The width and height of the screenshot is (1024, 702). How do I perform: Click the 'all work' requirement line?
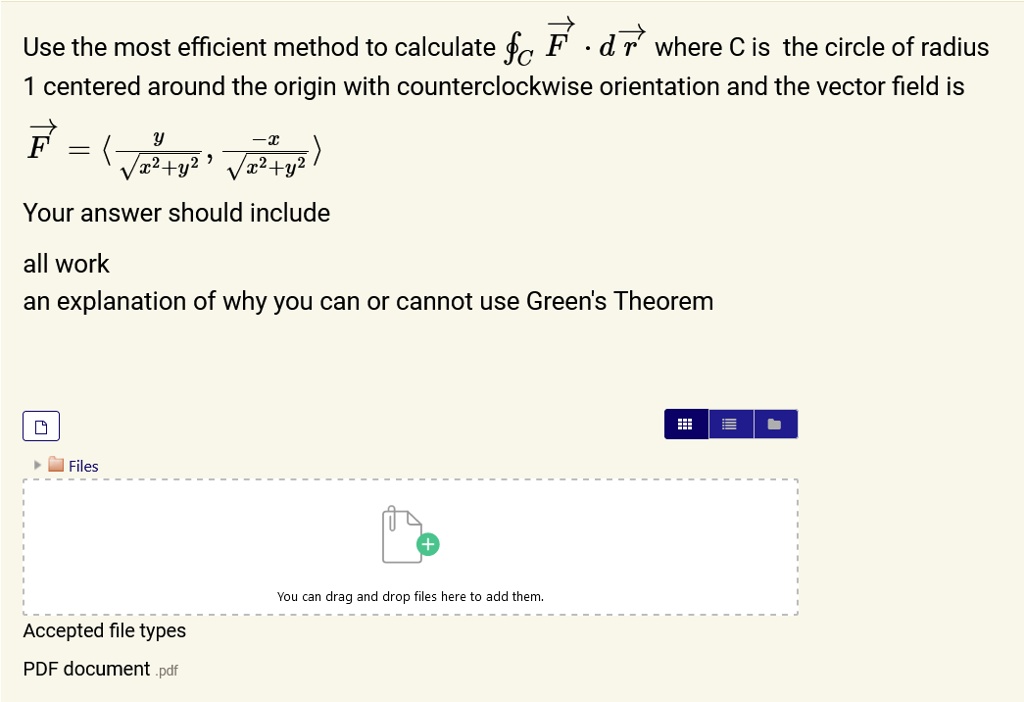(66, 264)
